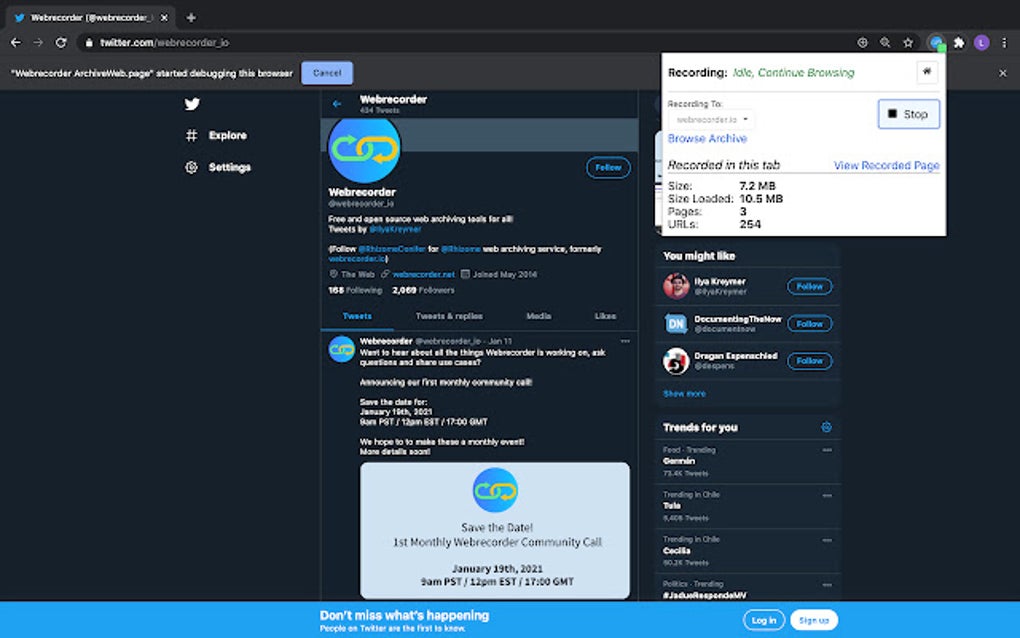Follow Ilya Kreymer

click(x=809, y=286)
